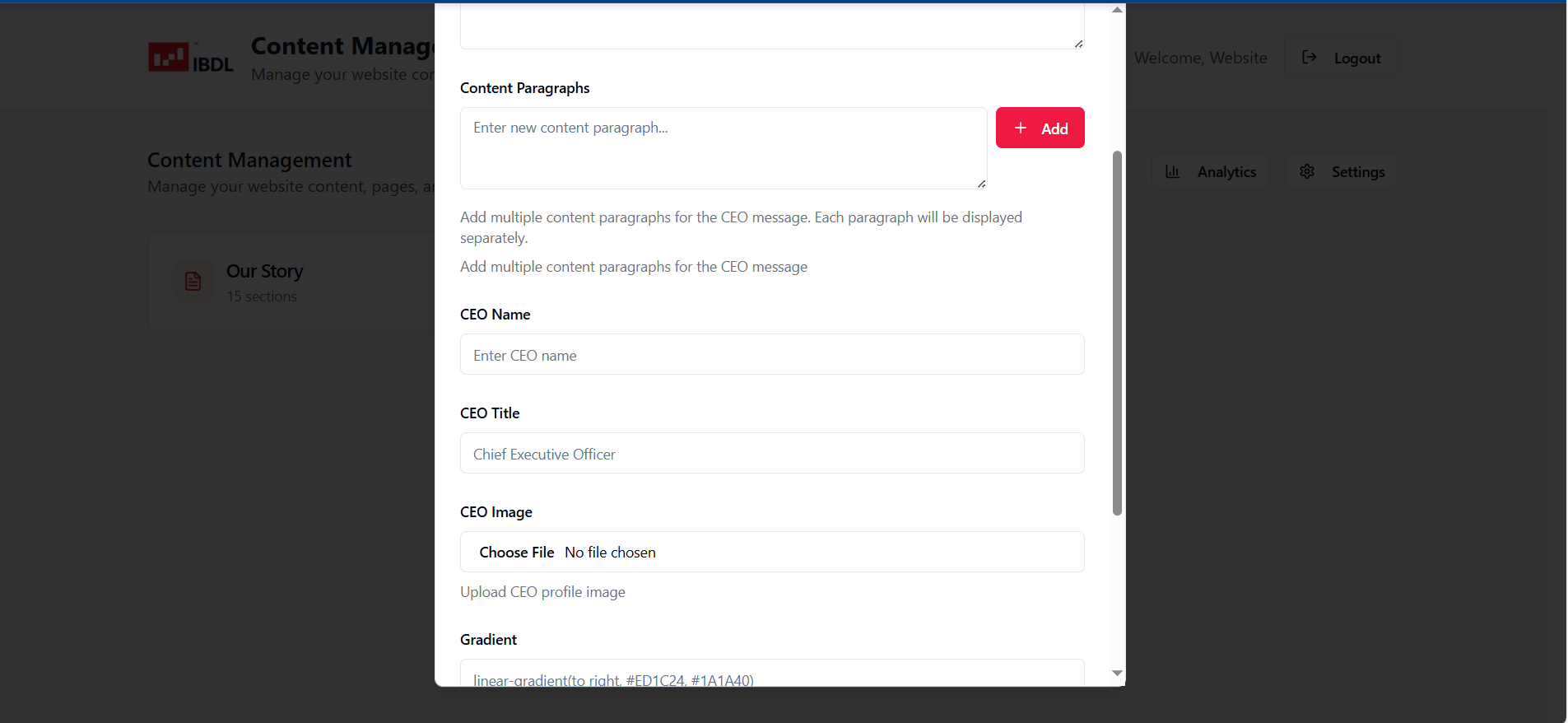
Task: Click the Gradient value input field
Action: pos(771,675)
